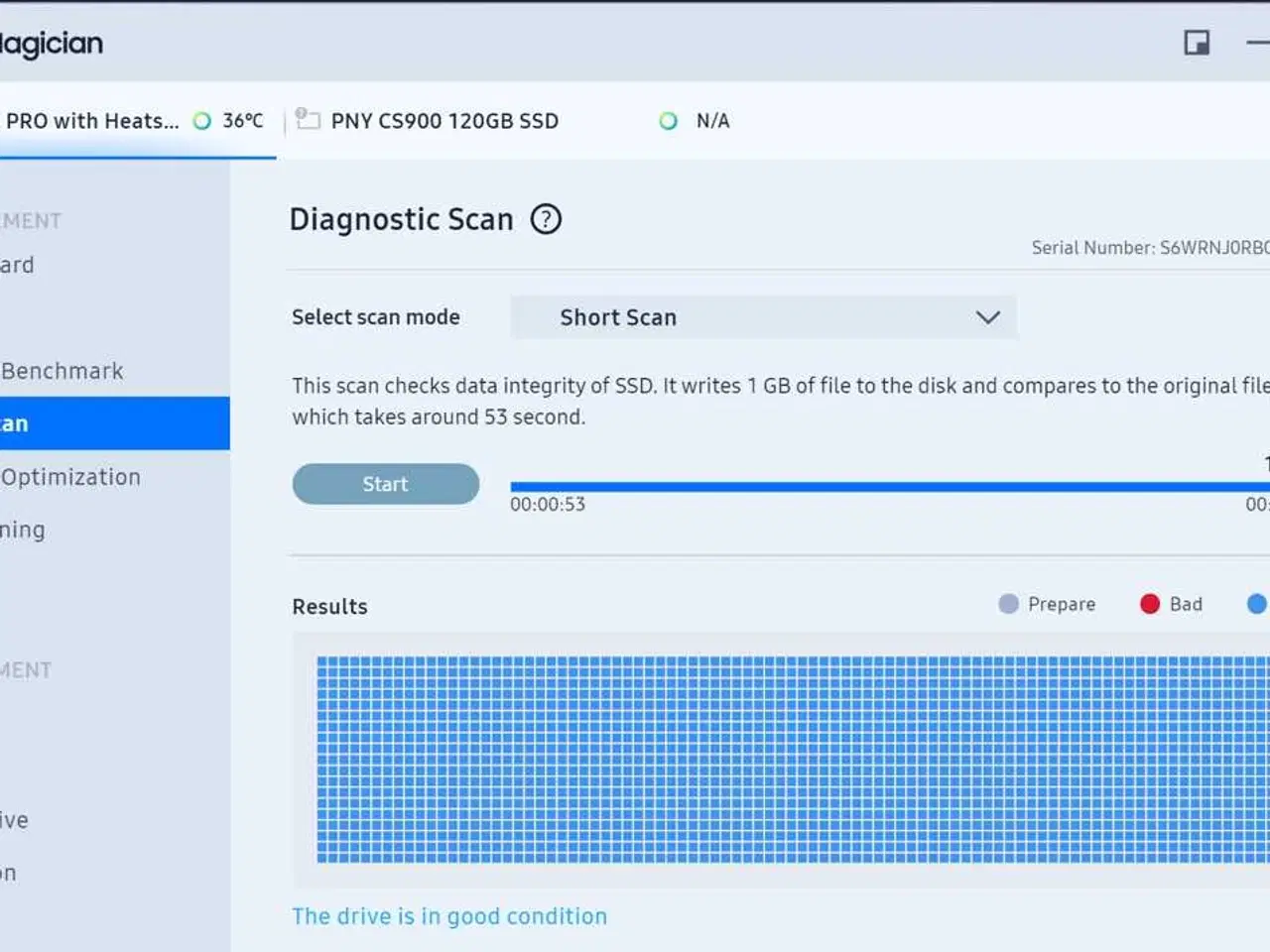1270x952 pixels.
Task: Select the PNY CS900 120GB SSD drive tab
Action: [444, 121]
